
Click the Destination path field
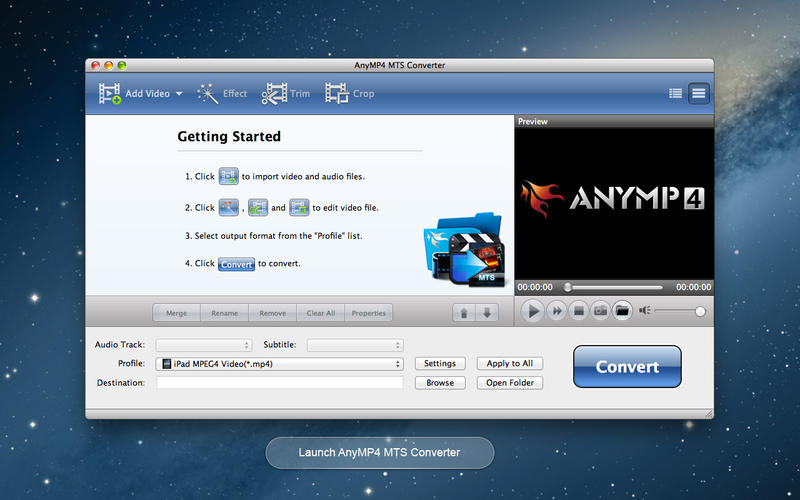pyautogui.click(x=280, y=383)
